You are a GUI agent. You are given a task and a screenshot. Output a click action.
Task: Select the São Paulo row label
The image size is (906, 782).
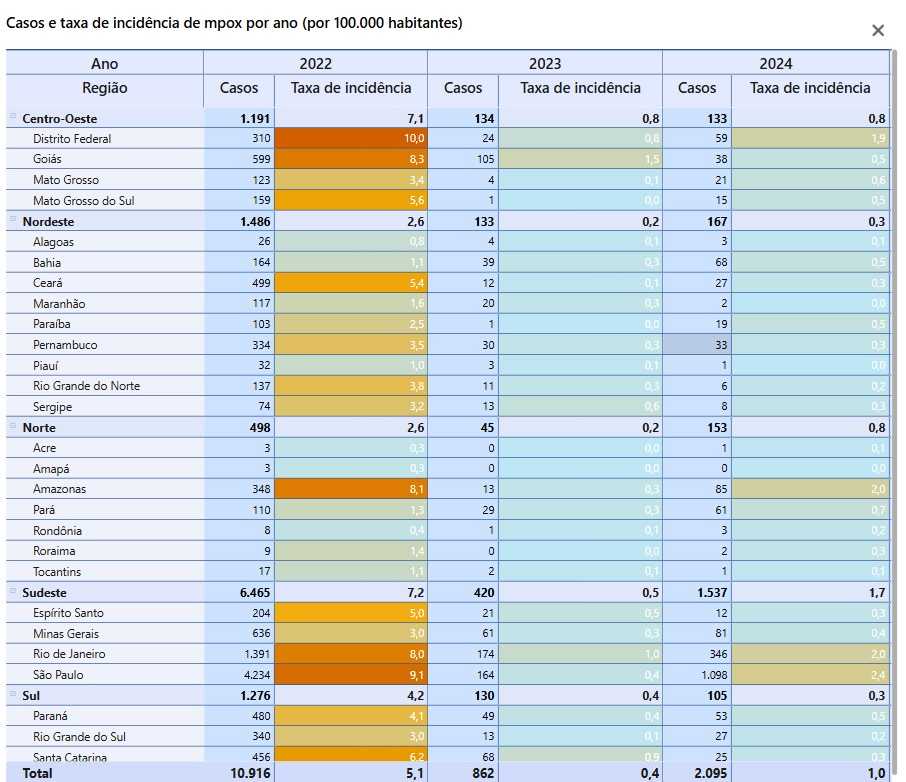click(x=58, y=675)
